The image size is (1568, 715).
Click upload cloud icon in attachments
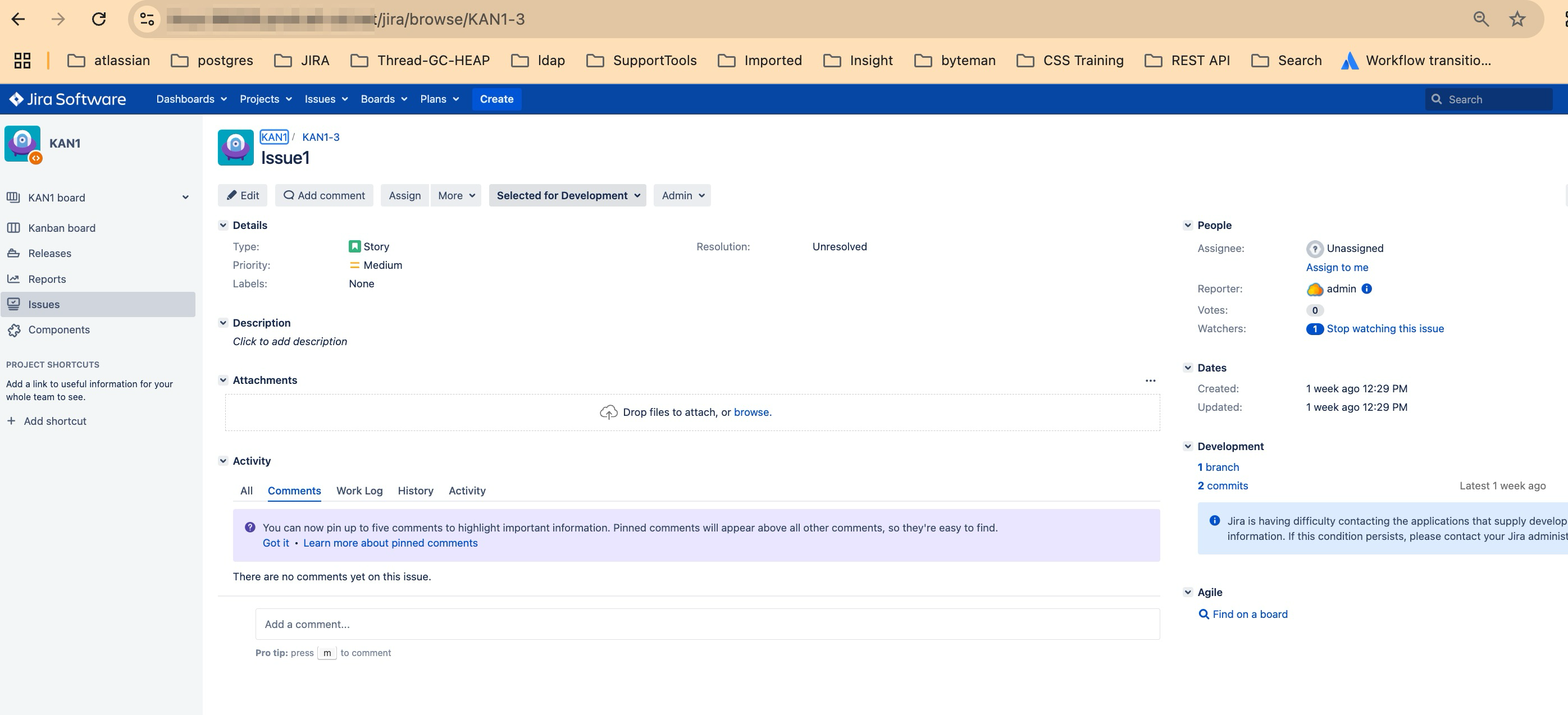608,412
